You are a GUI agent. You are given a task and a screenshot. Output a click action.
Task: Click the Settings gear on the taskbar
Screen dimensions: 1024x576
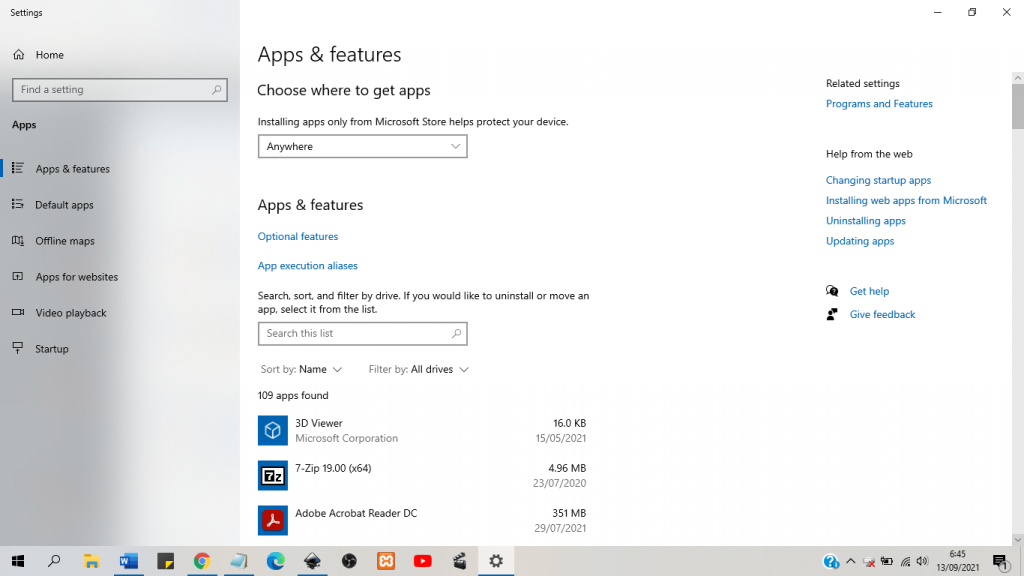pyautogui.click(x=496, y=561)
